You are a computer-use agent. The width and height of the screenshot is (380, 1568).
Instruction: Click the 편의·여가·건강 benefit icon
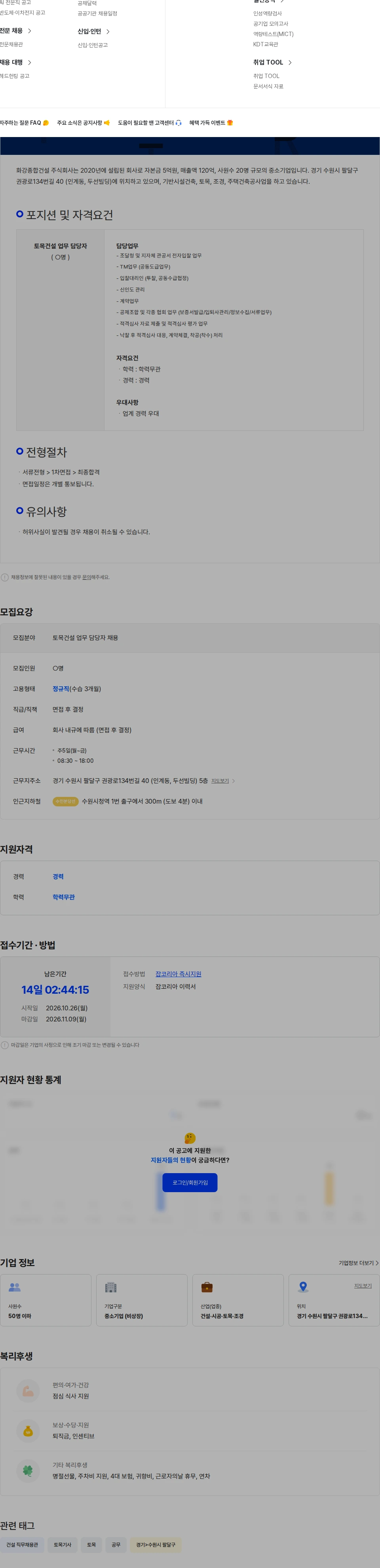pyautogui.click(x=28, y=1391)
